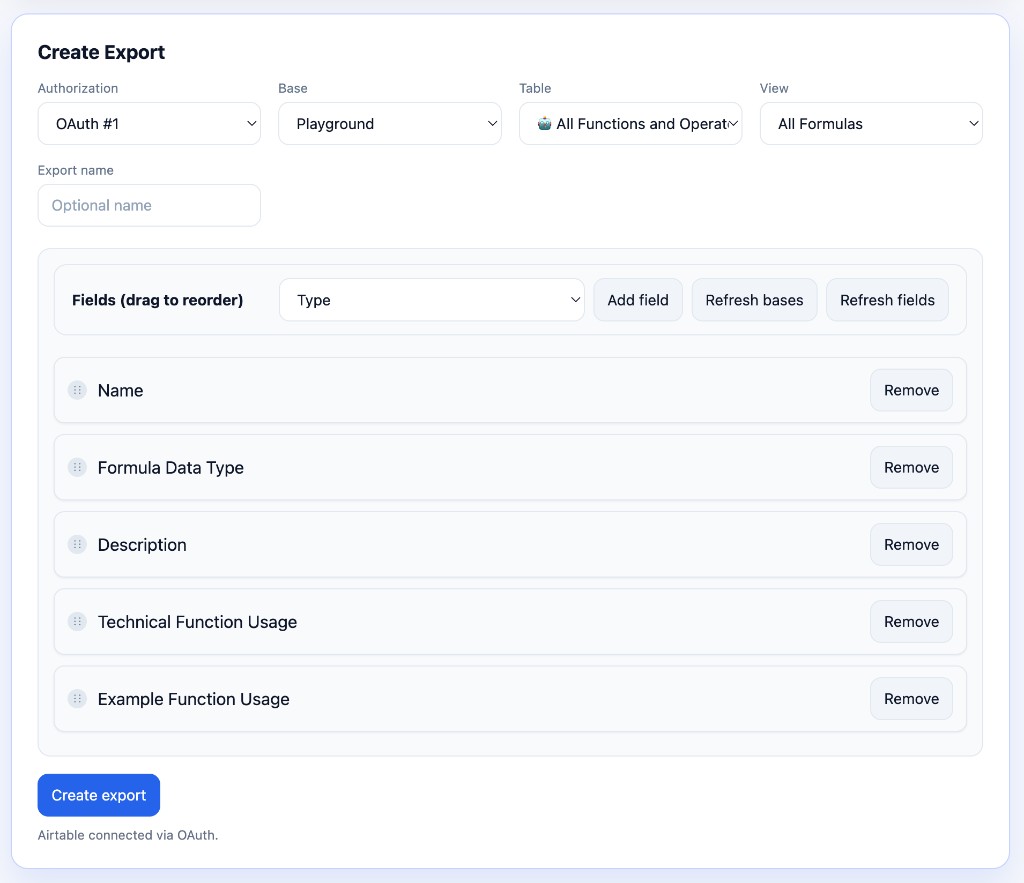Click the drag handle for Example Function Usage
The height and width of the screenshot is (883, 1024).
tap(77, 698)
